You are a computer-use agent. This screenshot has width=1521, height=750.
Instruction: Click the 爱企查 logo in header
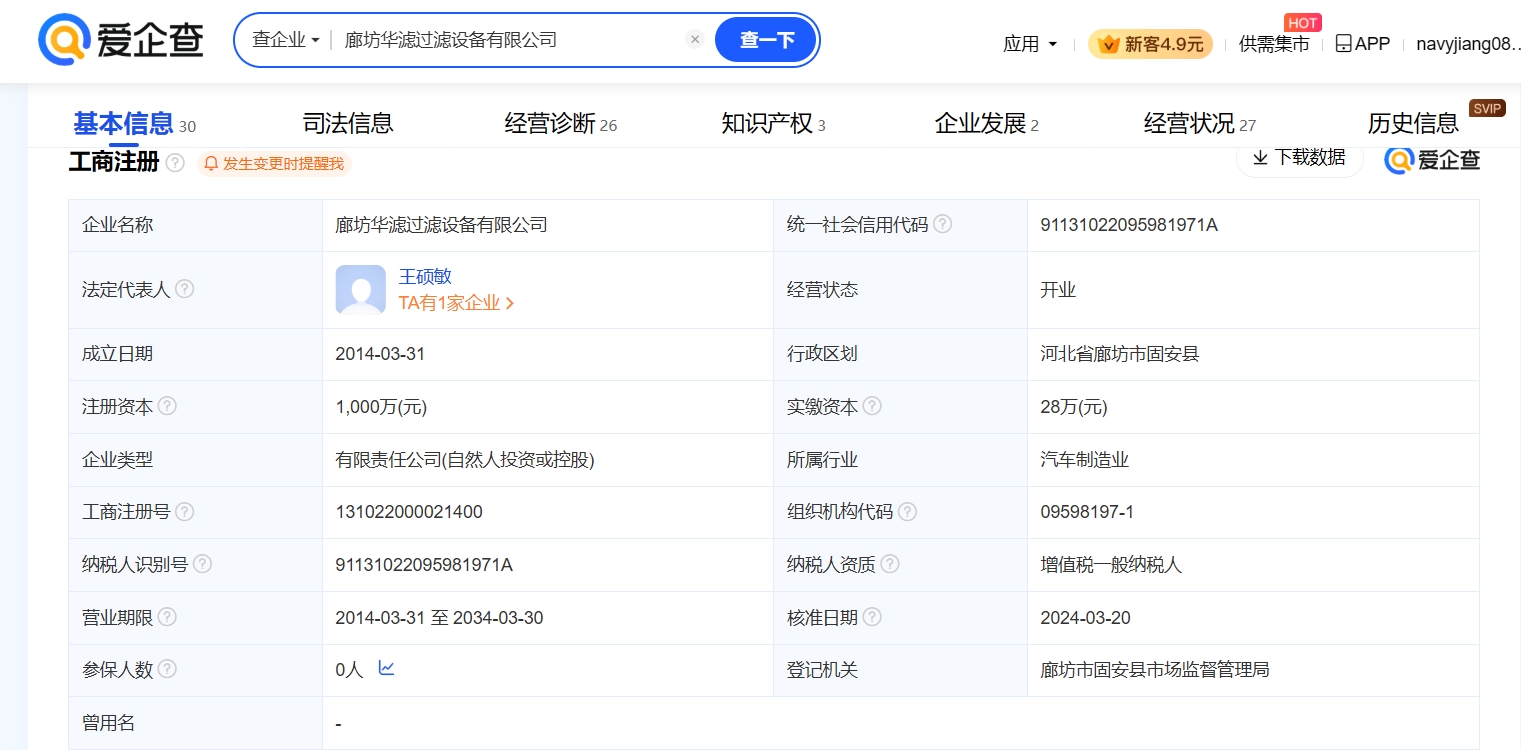pos(121,40)
